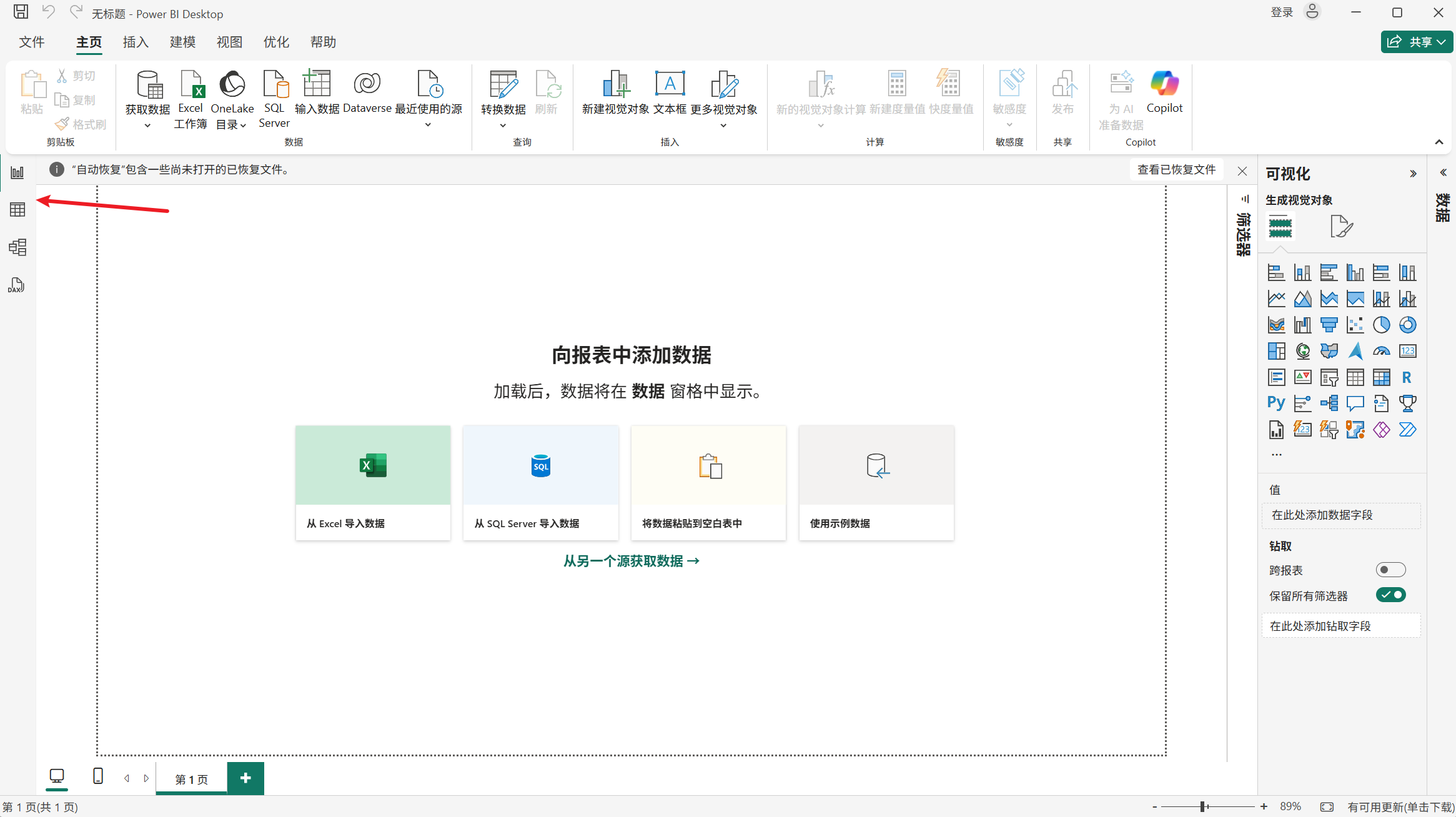The width and height of the screenshot is (1456, 817).
Task: Select the R script visual icon
Action: [1407, 377]
